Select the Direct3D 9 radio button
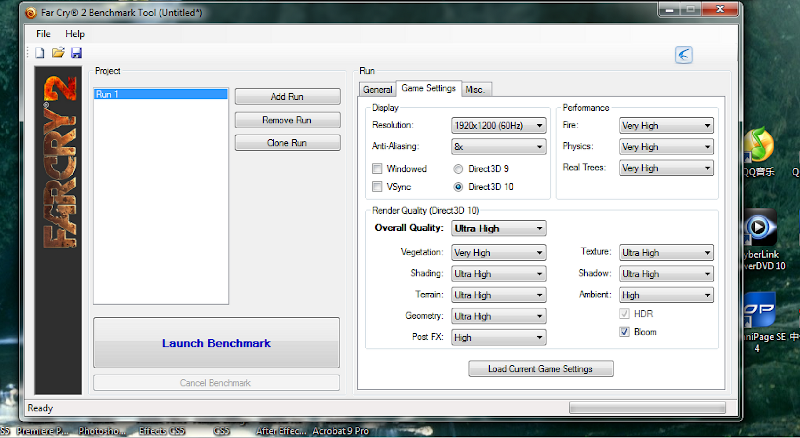800x438 pixels. [x=458, y=169]
